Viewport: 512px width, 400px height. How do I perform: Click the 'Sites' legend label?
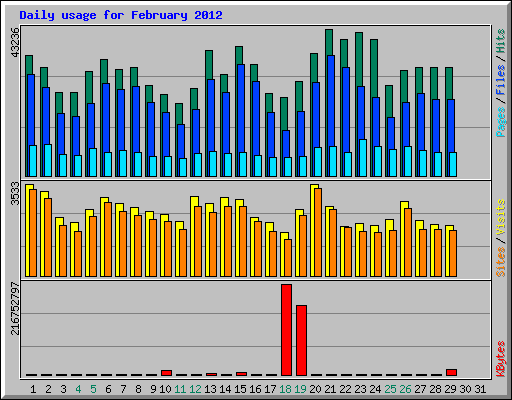[x=501, y=262]
